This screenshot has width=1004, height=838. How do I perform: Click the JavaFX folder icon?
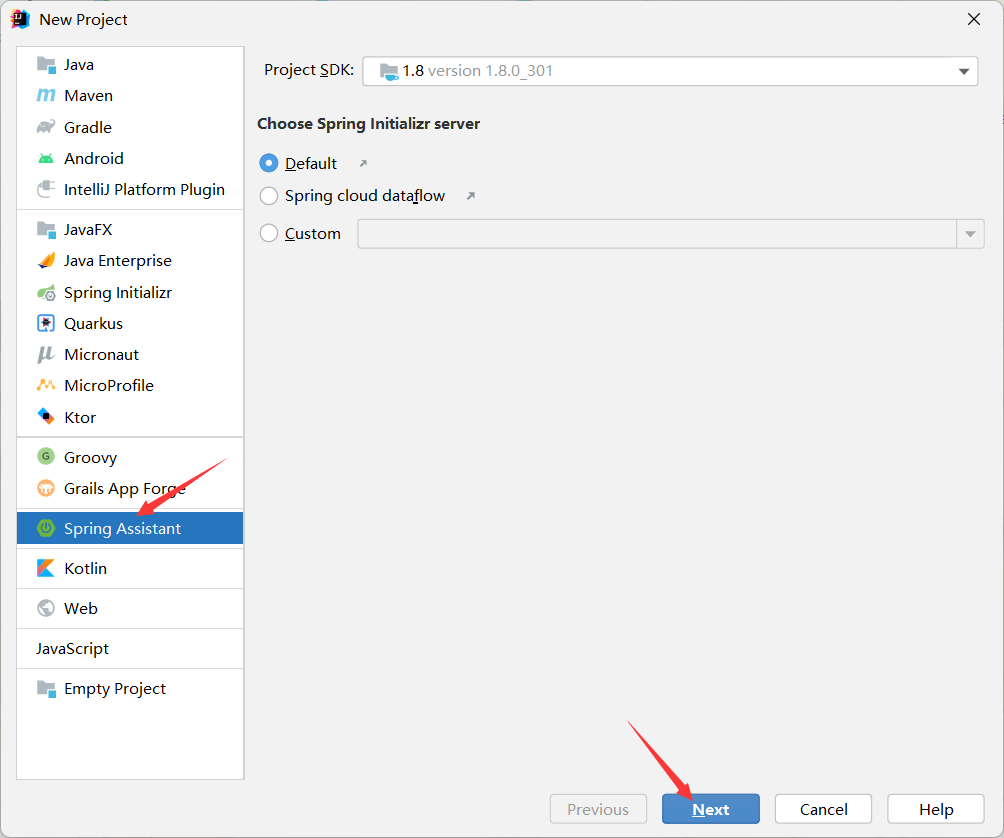pyautogui.click(x=46, y=230)
